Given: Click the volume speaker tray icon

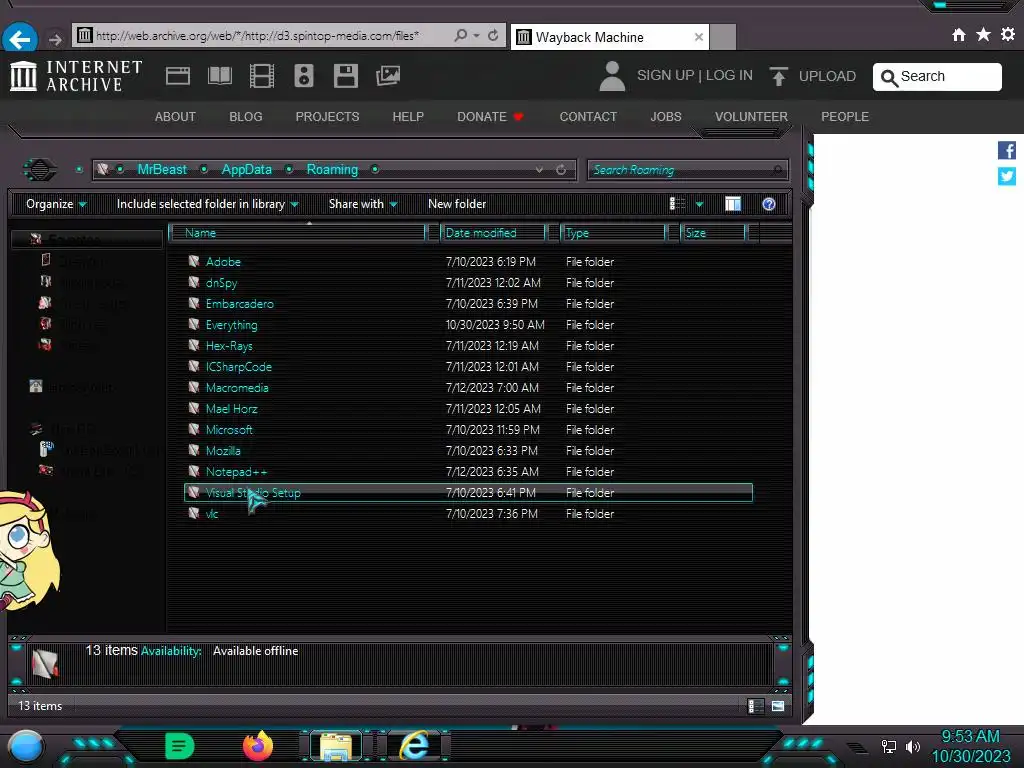Looking at the screenshot, I should (x=912, y=746).
